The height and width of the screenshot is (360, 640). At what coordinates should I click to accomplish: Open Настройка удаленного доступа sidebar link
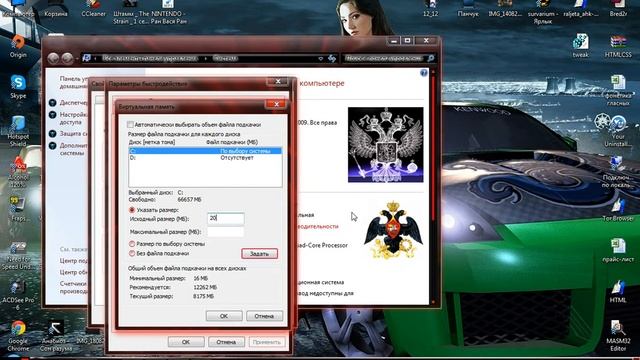[x=73, y=118]
